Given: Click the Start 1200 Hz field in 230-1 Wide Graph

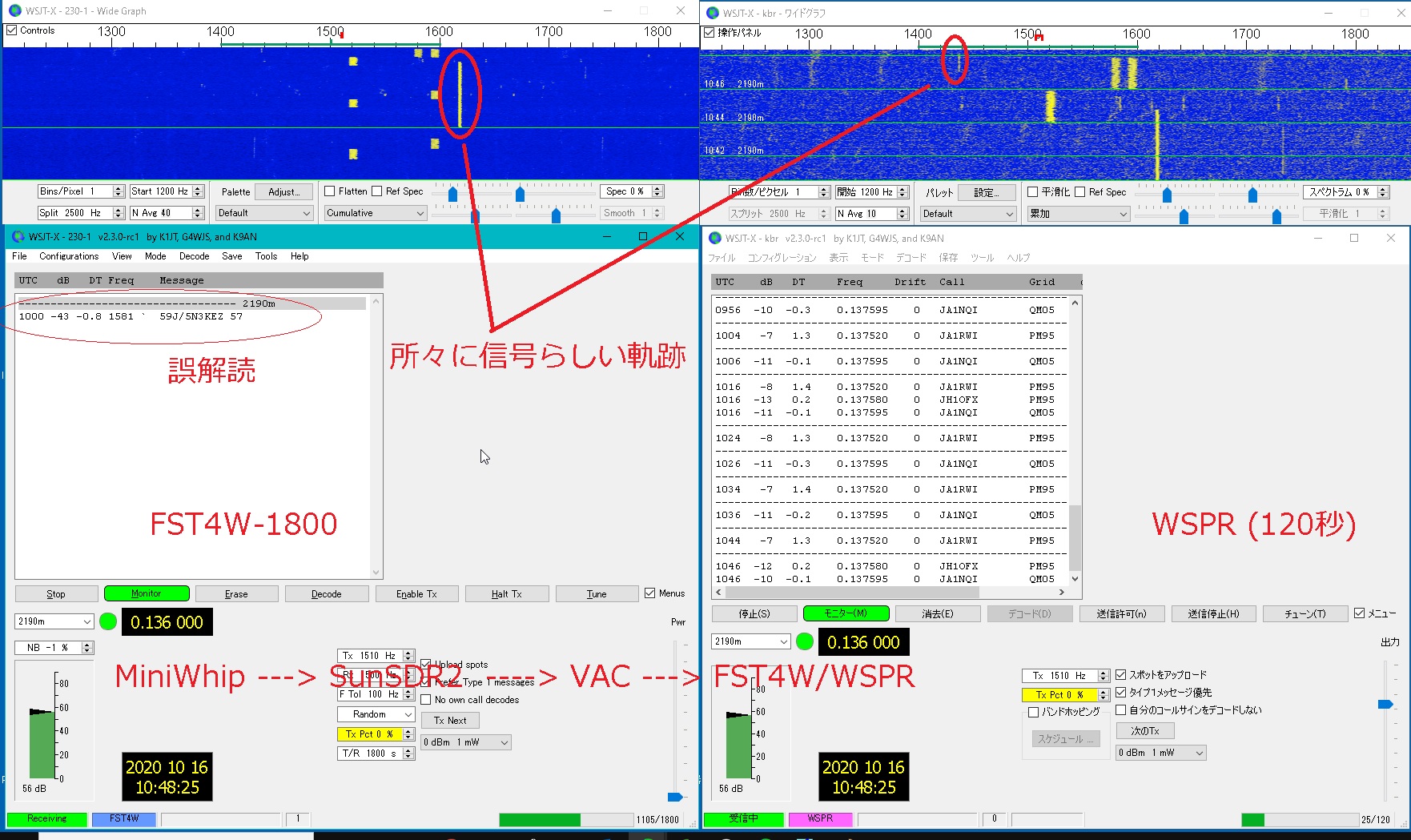Looking at the screenshot, I should (x=167, y=191).
